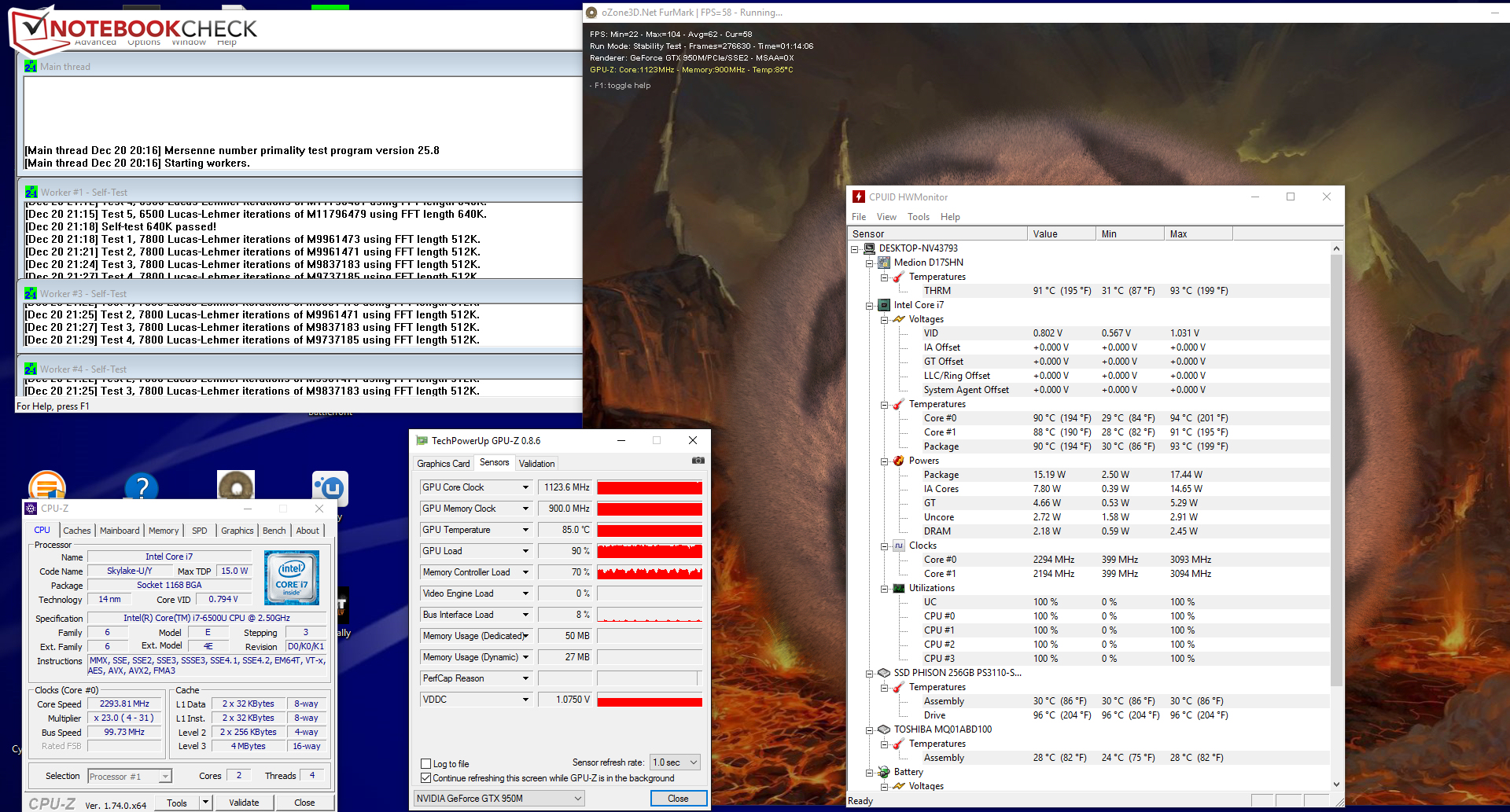Viewport: 1510px width, 812px height.
Task: Click the DESKTOP-NV43793 computer icon in HWMonitor
Action: pos(870,248)
